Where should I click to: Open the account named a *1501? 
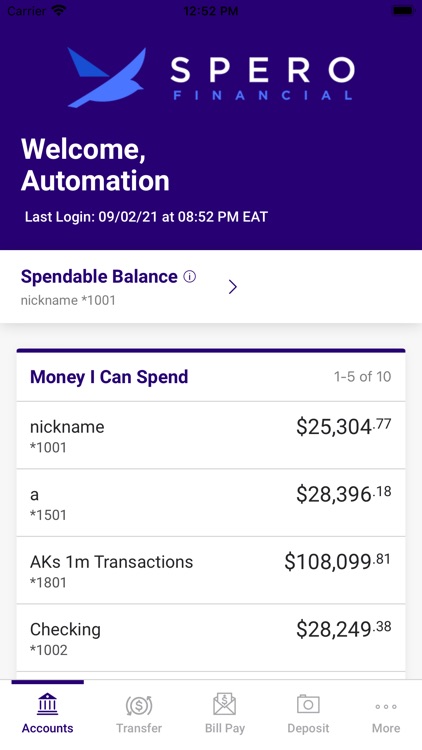tap(211, 503)
